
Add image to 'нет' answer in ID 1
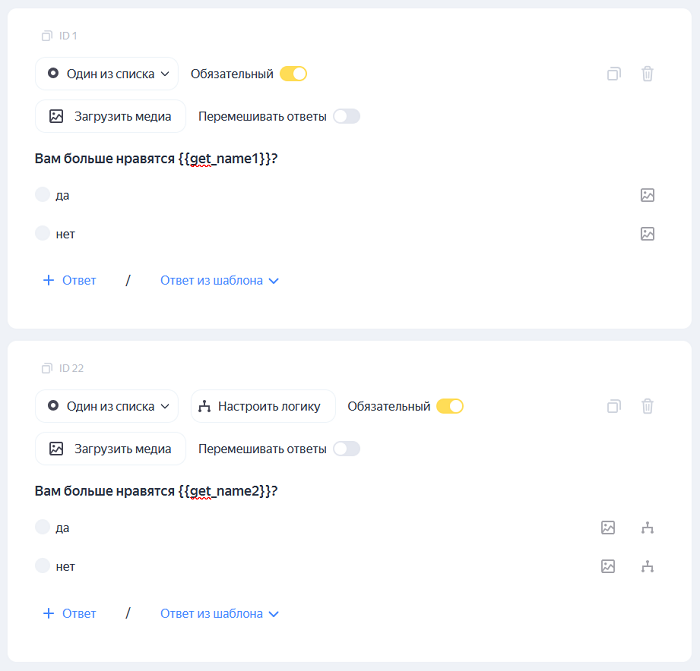pos(647,234)
